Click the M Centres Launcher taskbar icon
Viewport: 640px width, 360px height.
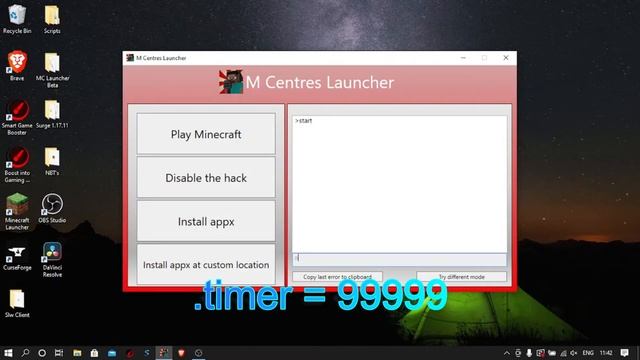click(x=164, y=353)
